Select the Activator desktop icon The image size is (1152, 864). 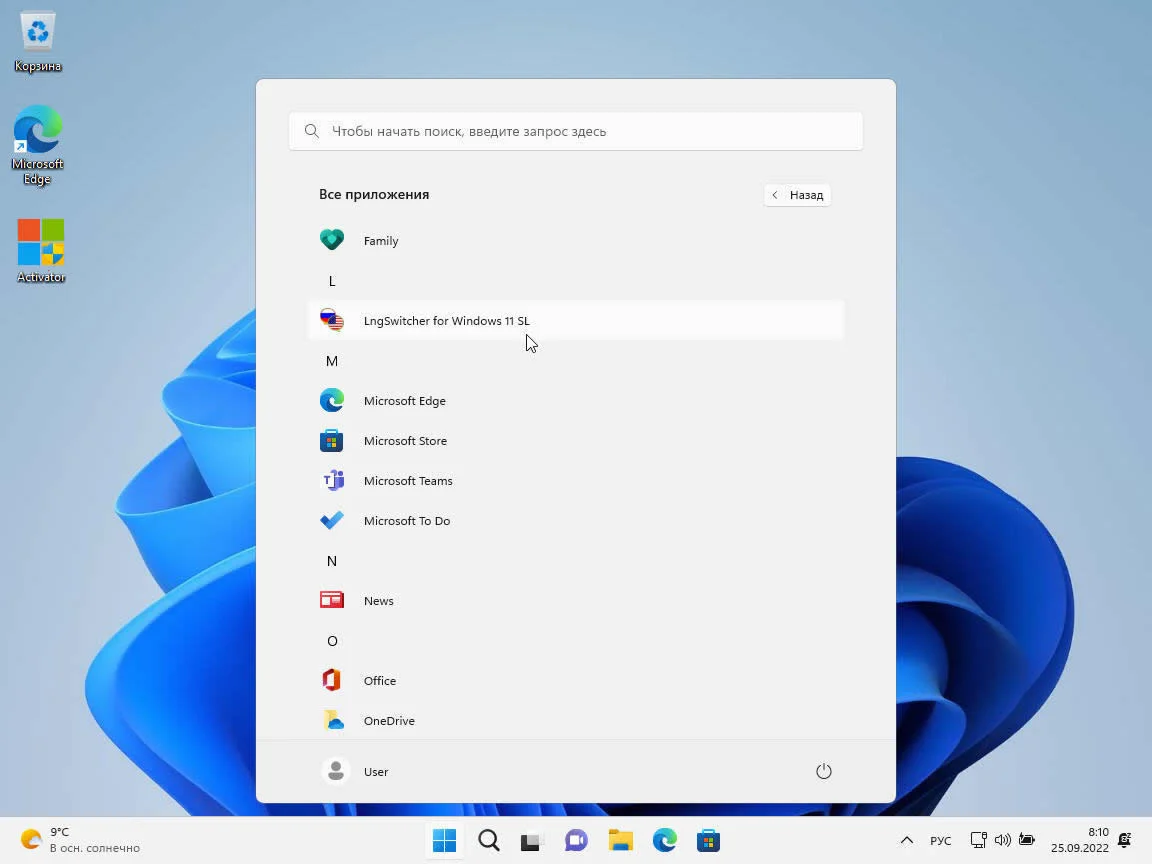(40, 251)
